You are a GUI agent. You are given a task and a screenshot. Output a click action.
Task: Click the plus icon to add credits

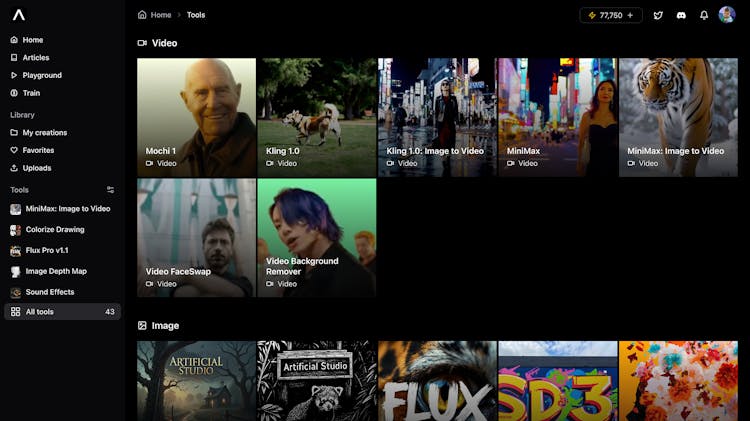click(x=630, y=15)
